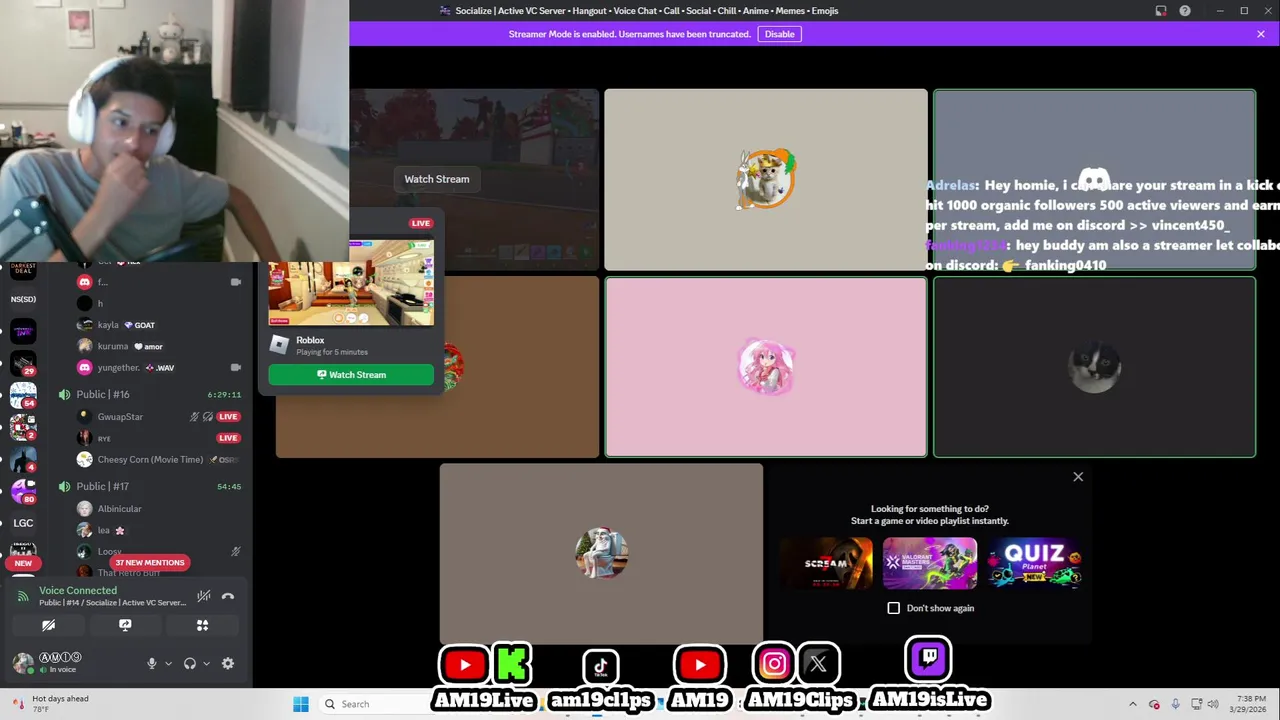The height and width of the screenshot is (720, 1280).
Task: Expand the headphone output options arrow
Action: 206,663
